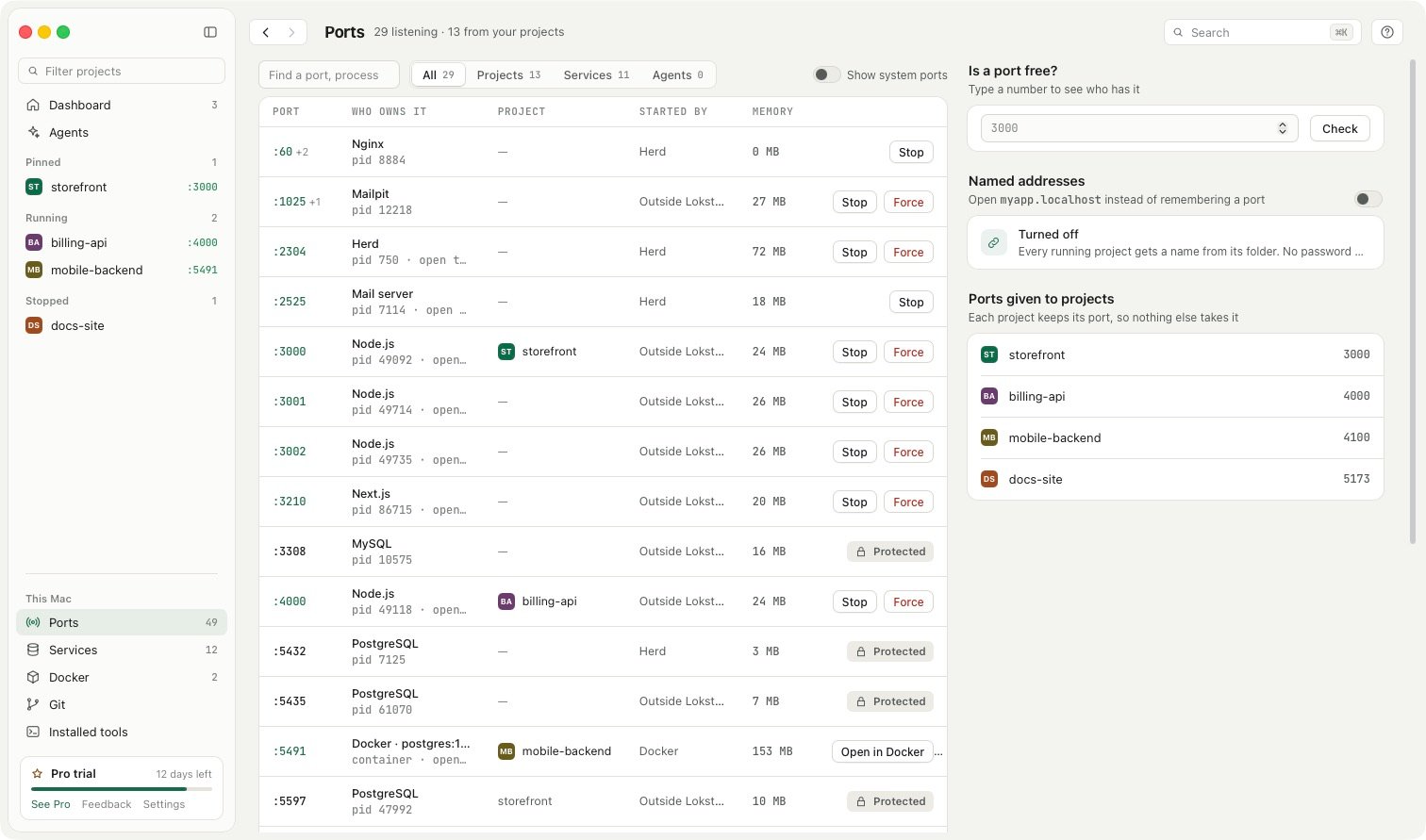1426x840 pixels.
Task: Click the Check port button
Action: click(1339, 128)
